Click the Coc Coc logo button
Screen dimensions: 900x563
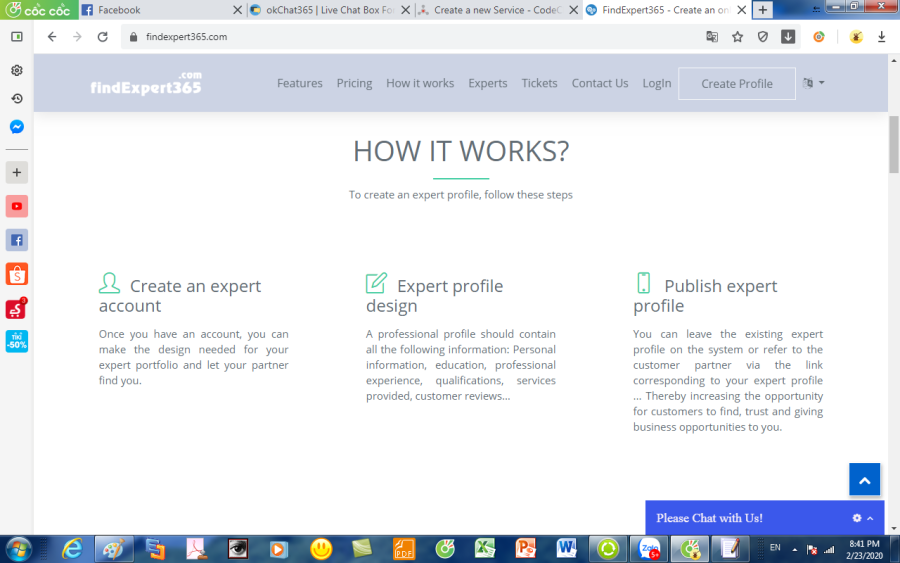point(39,10)
